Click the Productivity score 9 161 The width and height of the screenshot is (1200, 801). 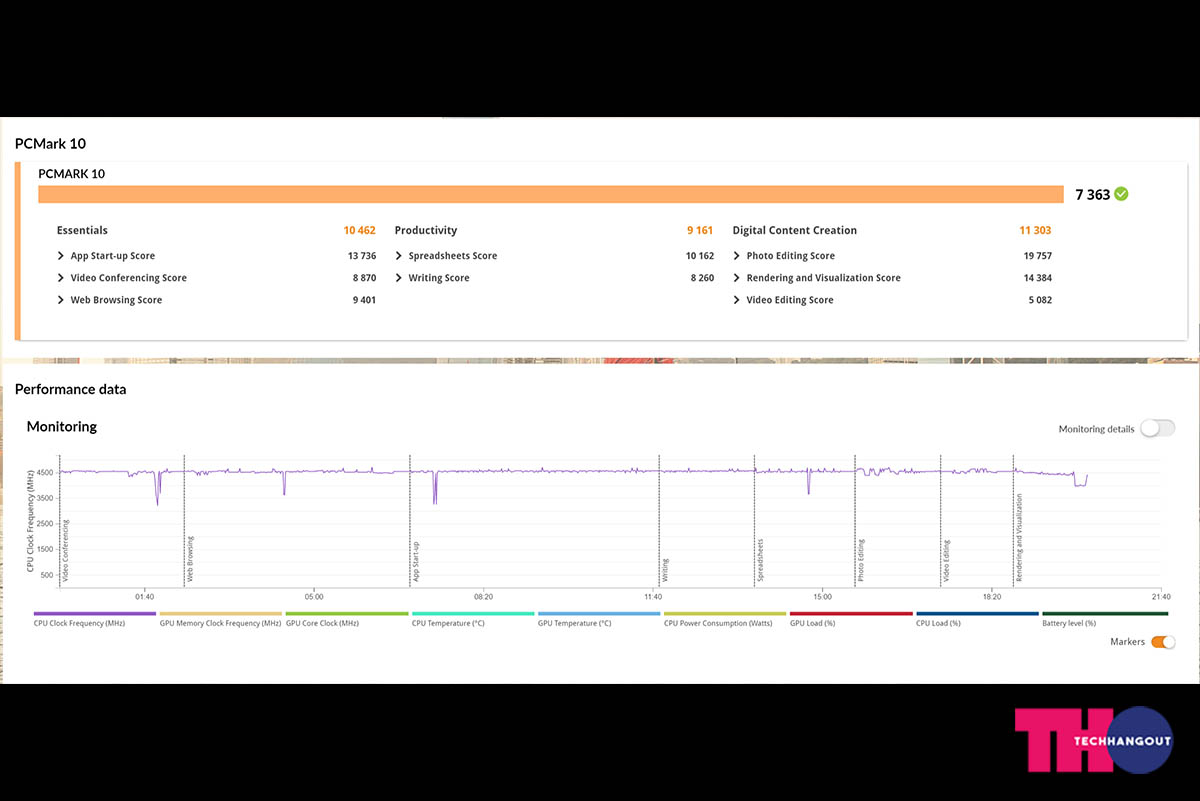pyautogui.click(x=700, y=230)
